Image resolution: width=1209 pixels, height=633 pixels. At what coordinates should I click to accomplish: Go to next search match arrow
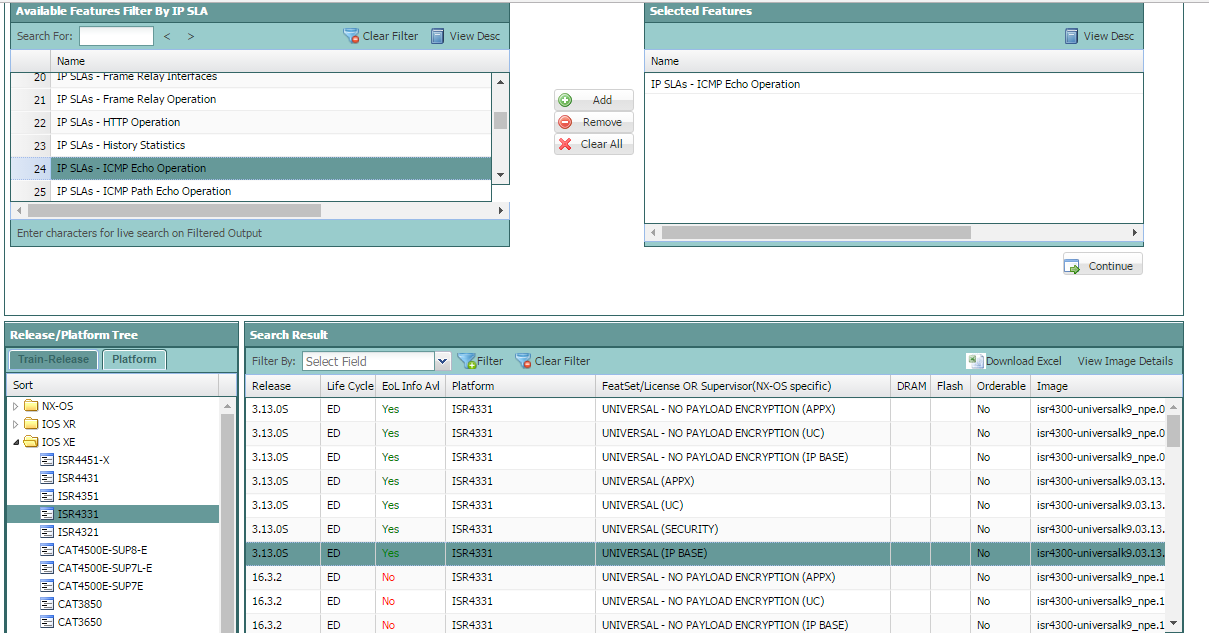click(x=191, y=36)
